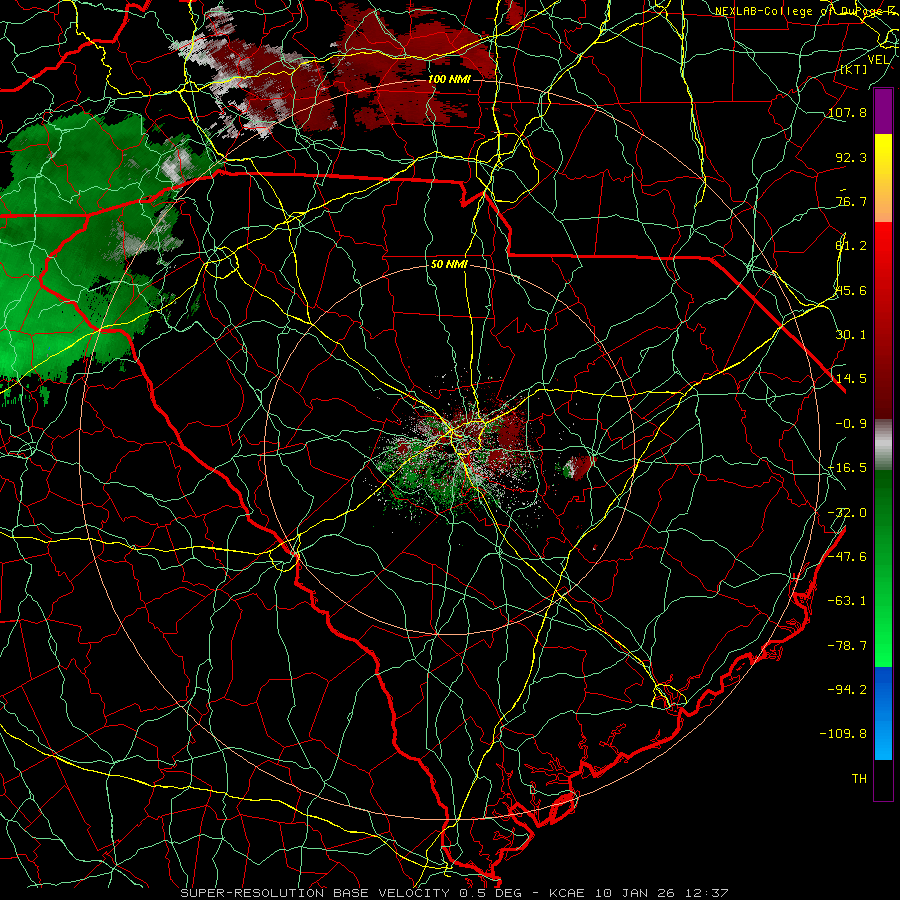
Task: Click the 45.6 scale value
Action: 851,290
